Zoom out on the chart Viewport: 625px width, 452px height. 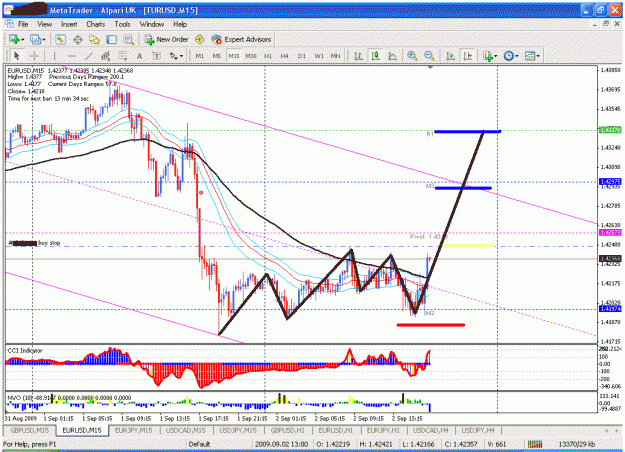coord(429,56)
